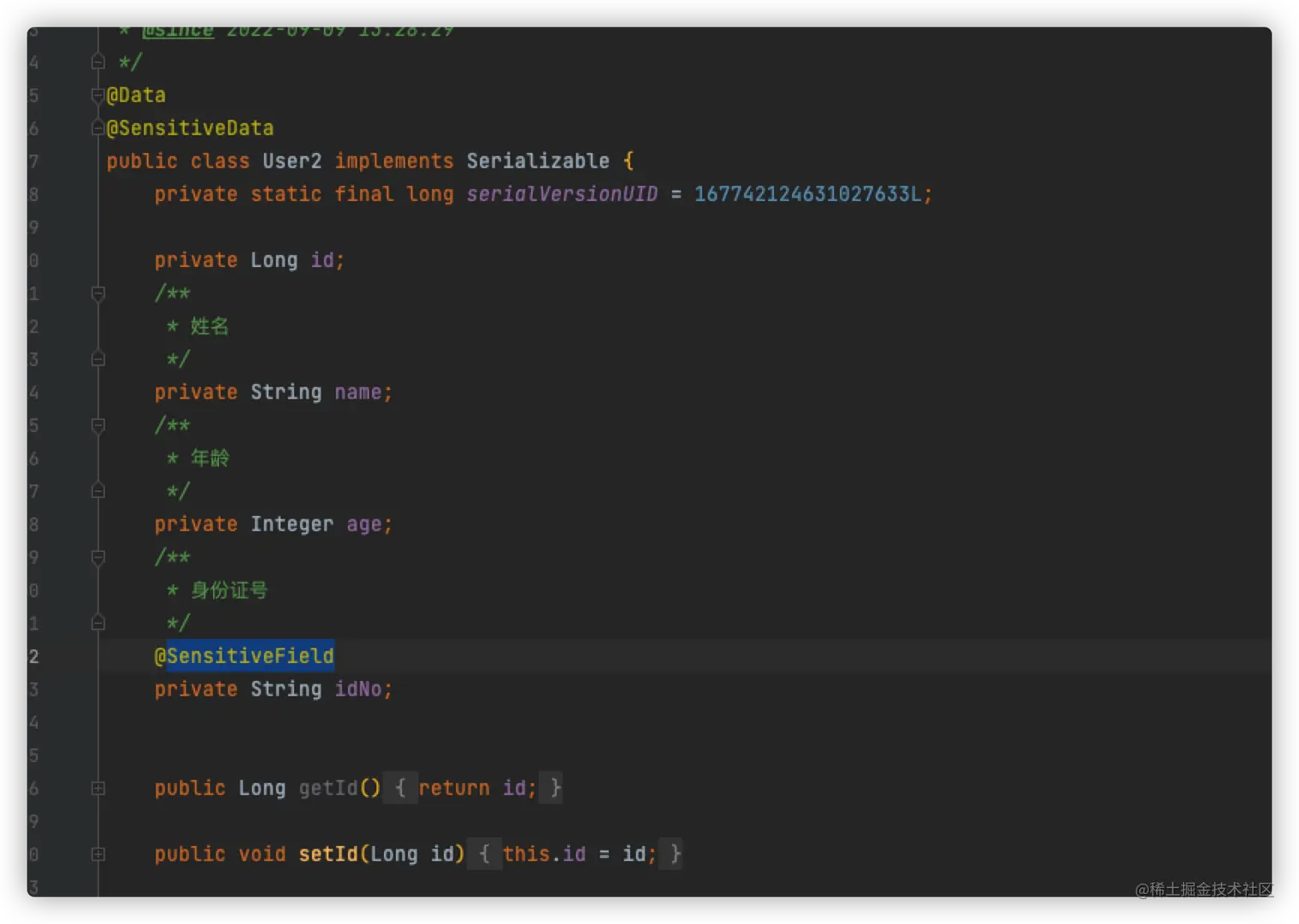1299x924 pixels.
Task: Click folded body 'this.id = id;' of setId
Action: pos(579,854)
